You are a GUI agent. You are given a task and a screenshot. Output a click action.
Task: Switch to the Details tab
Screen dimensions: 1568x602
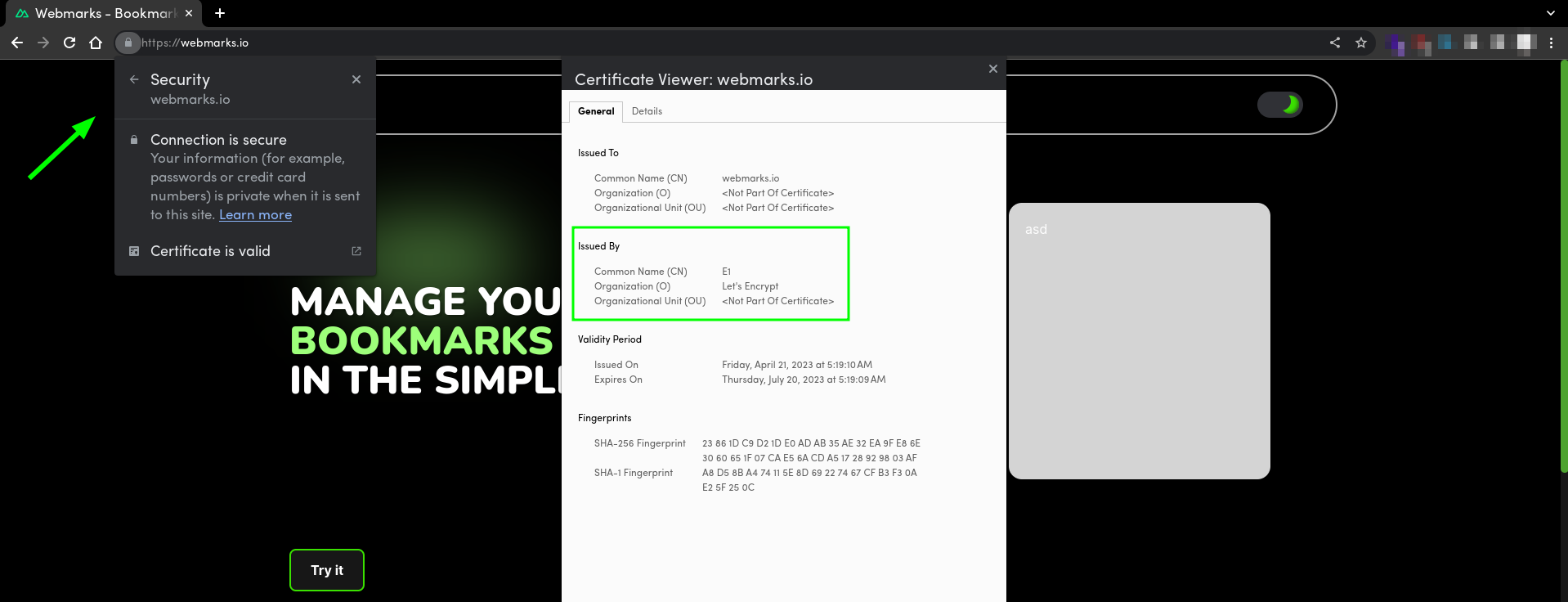[x=647, y=111]
